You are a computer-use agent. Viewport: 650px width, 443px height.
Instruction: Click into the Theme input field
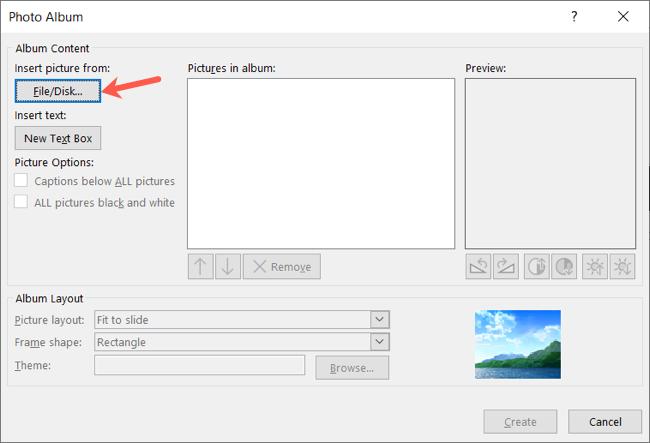point(199,365)
